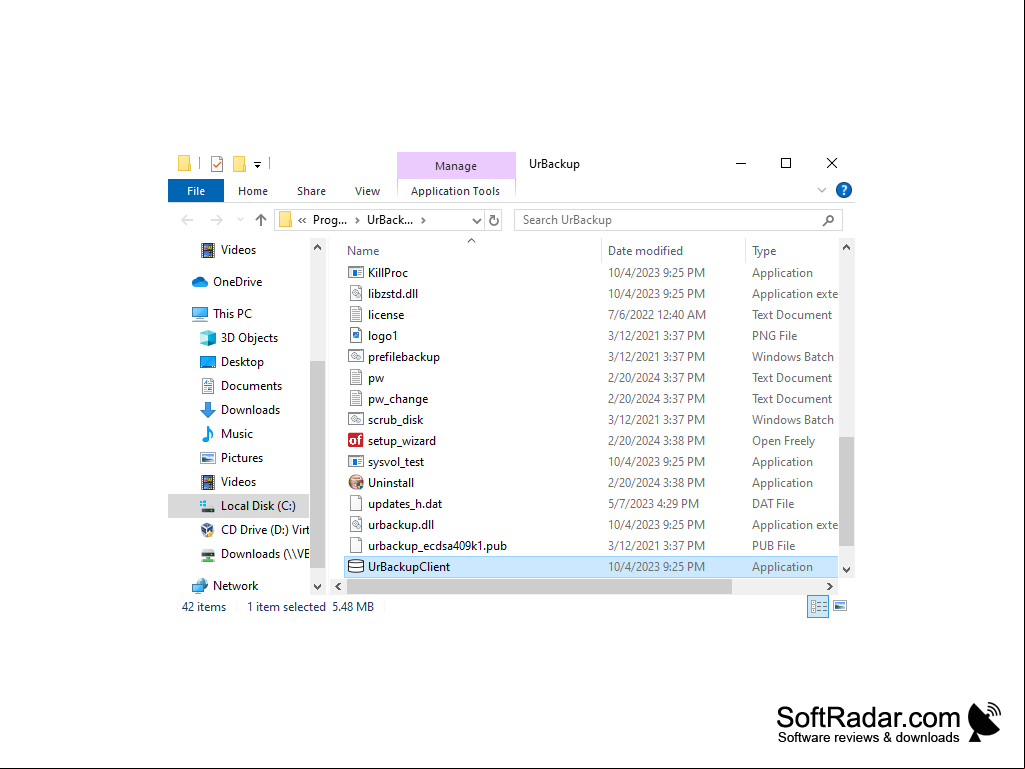Image resolution: width=1025 pixels, height=769 pixels.
Task: Click the Back navigation arrow
Action: pyautogui.click(x=188, y=220)
